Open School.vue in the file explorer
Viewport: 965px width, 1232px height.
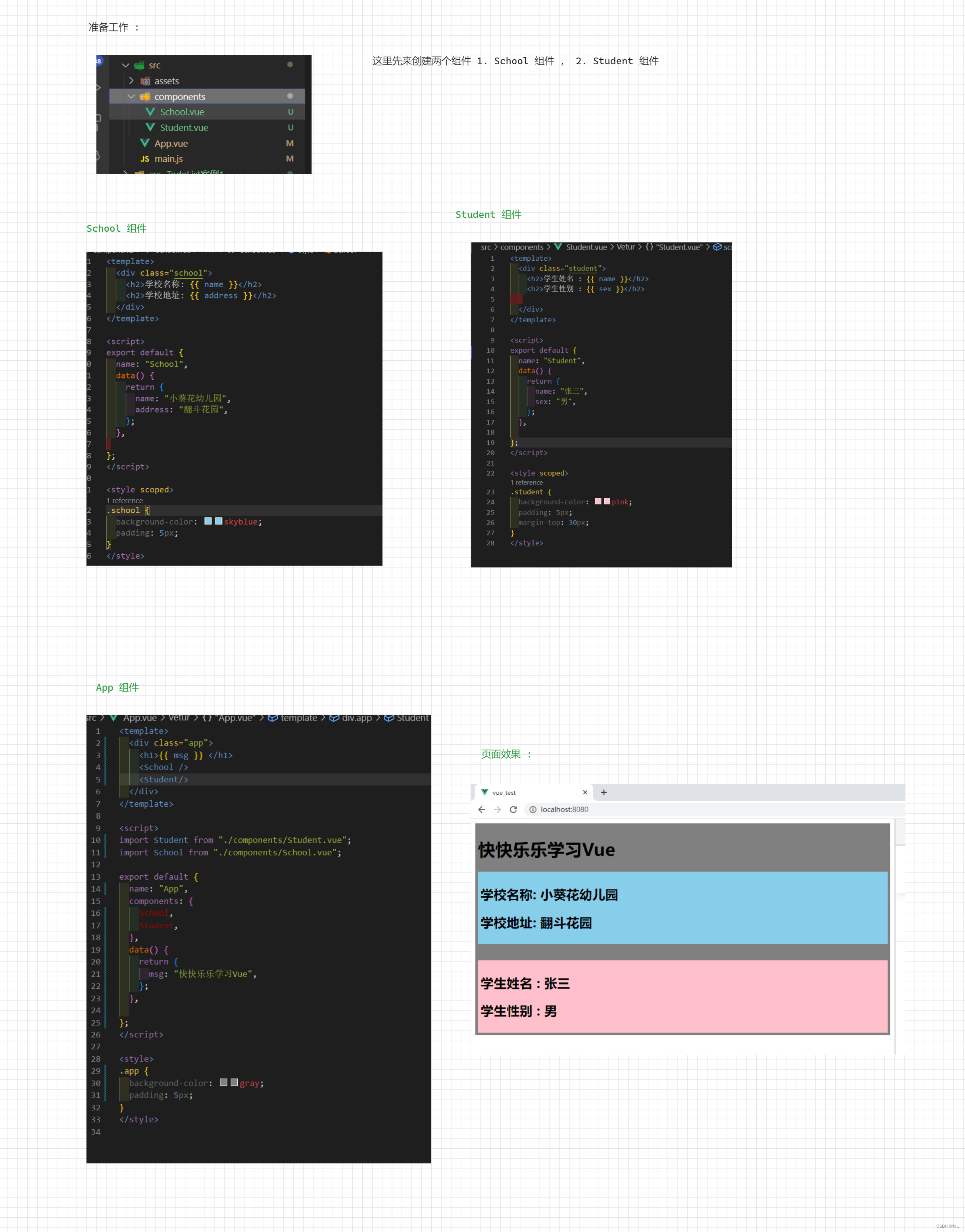pos(182,112)
